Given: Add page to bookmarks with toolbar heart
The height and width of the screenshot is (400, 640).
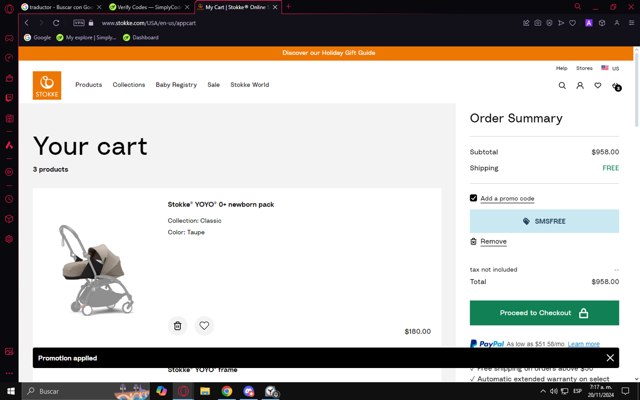Looking at the screenshot, I should [x=573, y=23].
